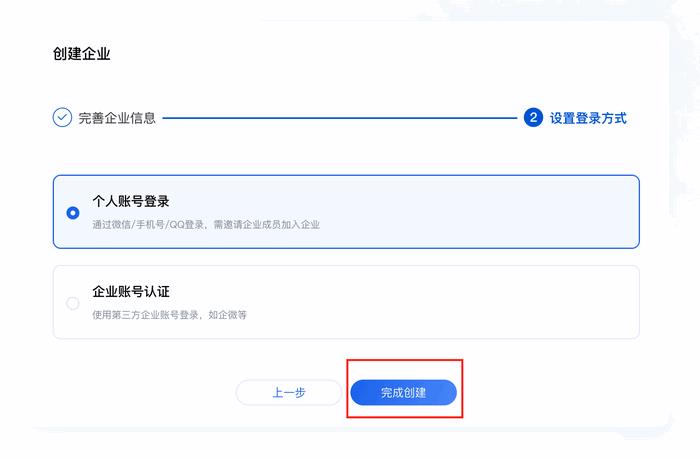Select the 个人账号登录 radio button
This screenshot has width=700, height=459.
coord(73,213)
